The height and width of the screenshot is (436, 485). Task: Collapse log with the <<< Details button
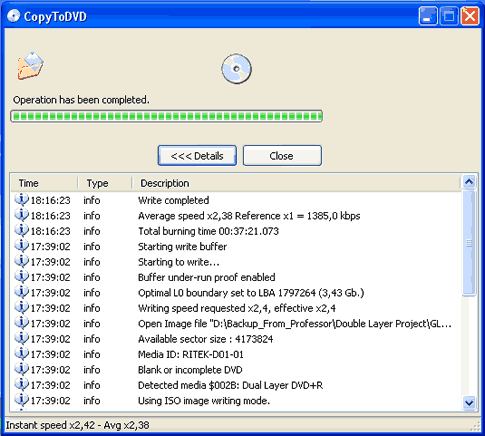[x=197, y=155]
